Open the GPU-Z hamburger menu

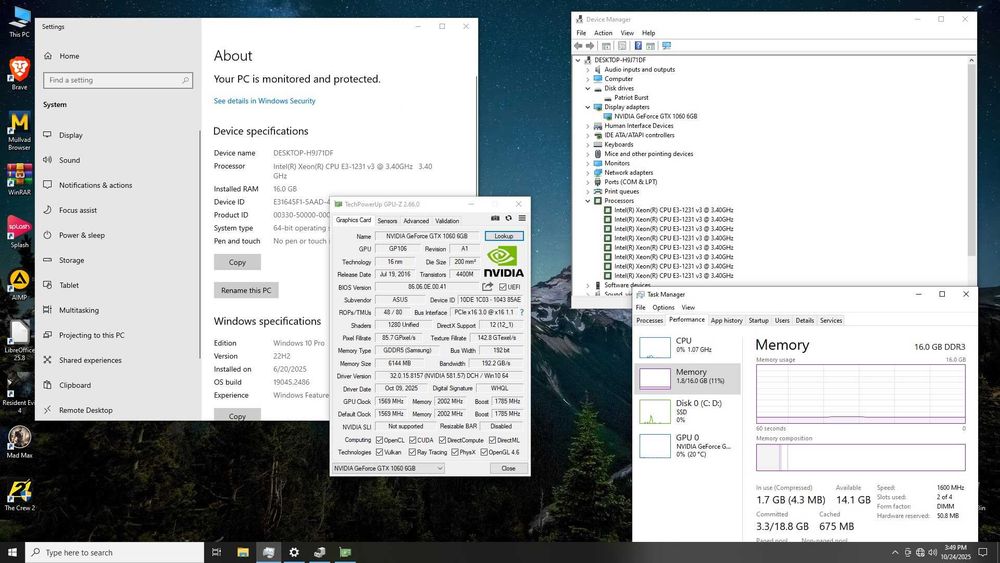(x=521, y=219)
